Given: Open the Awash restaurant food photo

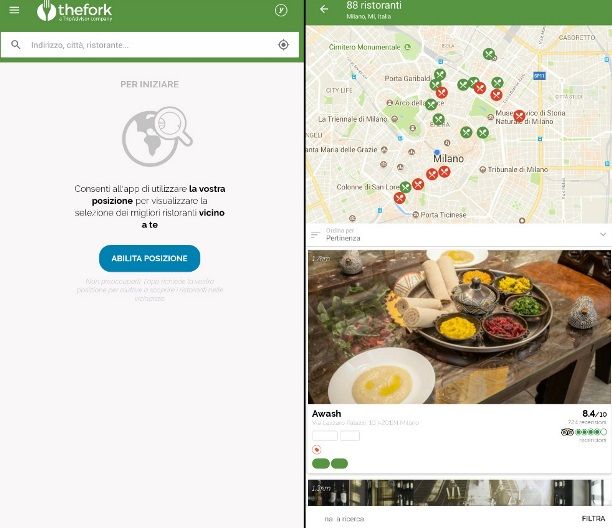Looking at the screenshot, I should click(459, 327).
